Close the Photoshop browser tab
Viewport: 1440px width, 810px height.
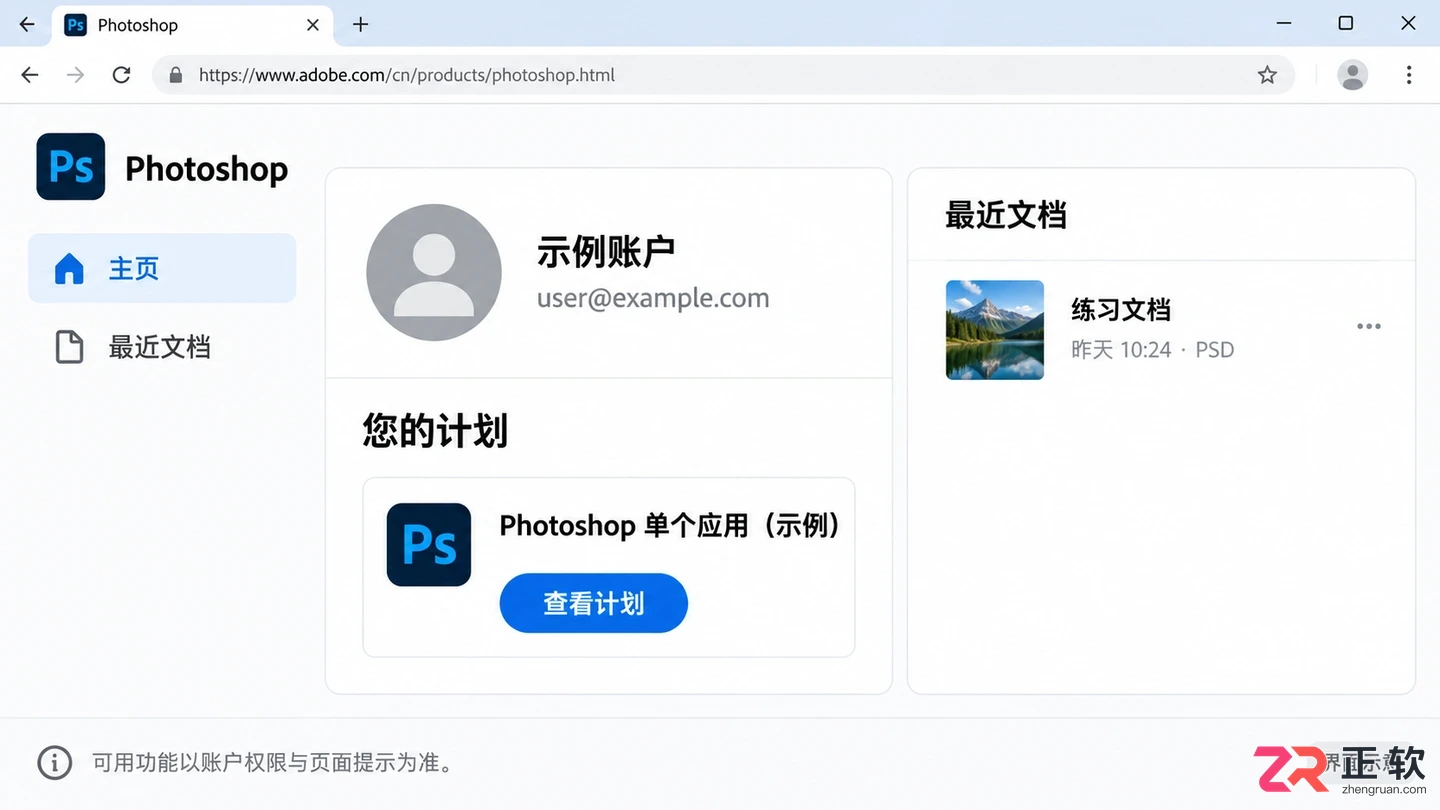tap(313, 25)
